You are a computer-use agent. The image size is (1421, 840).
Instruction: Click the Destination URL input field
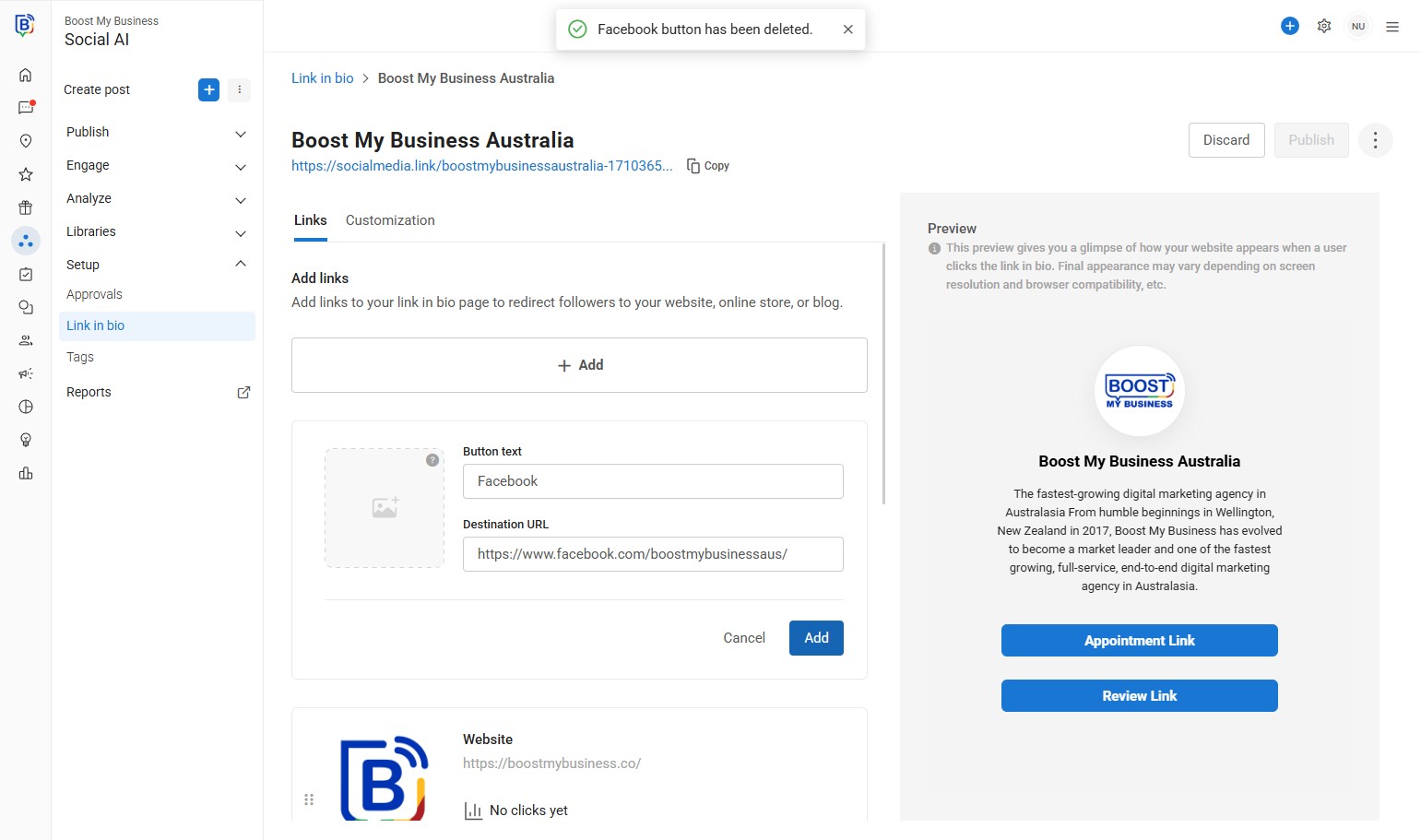coord(652,554)
